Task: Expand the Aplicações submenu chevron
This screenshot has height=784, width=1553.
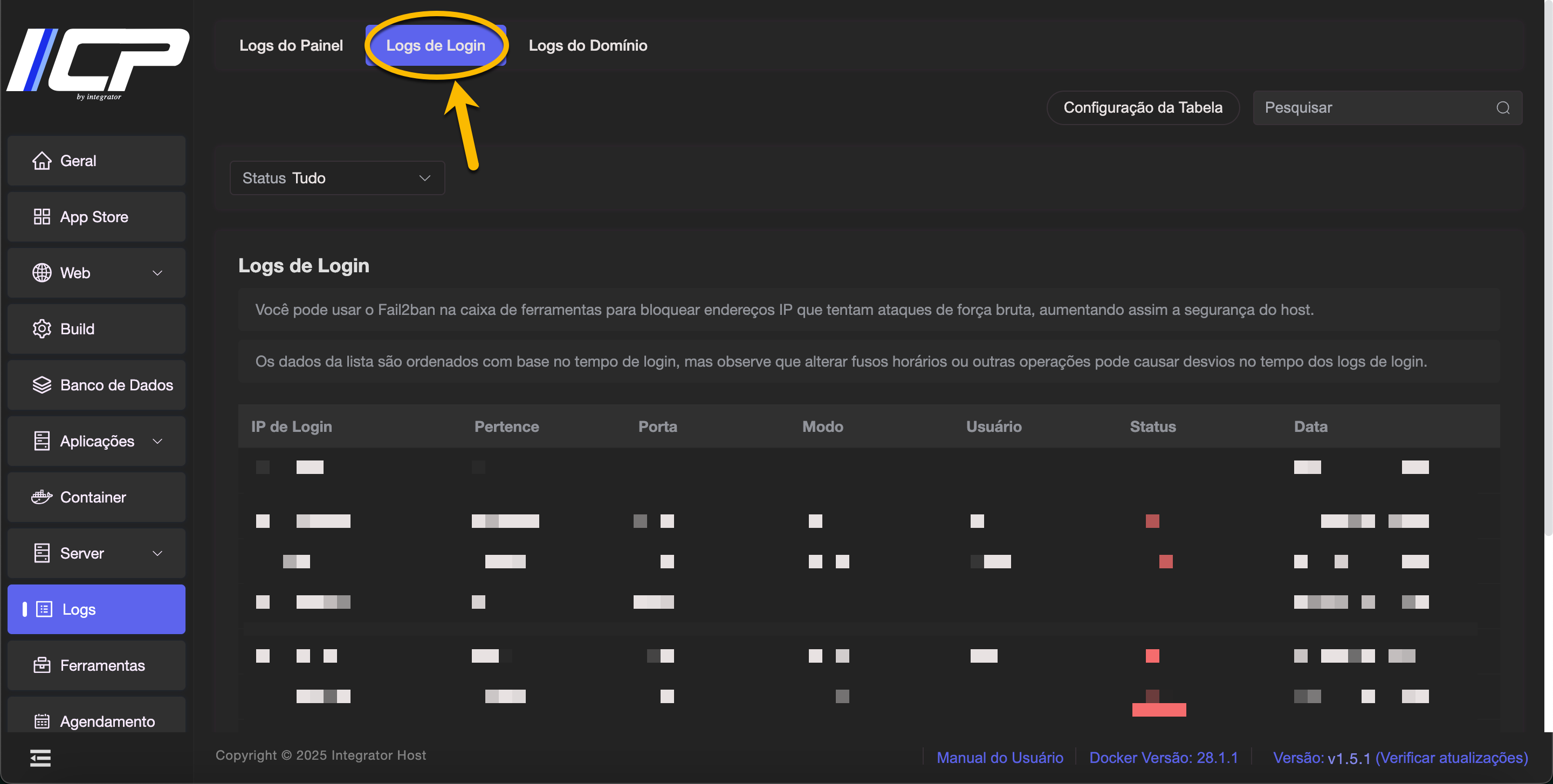Action: [157, 441]
